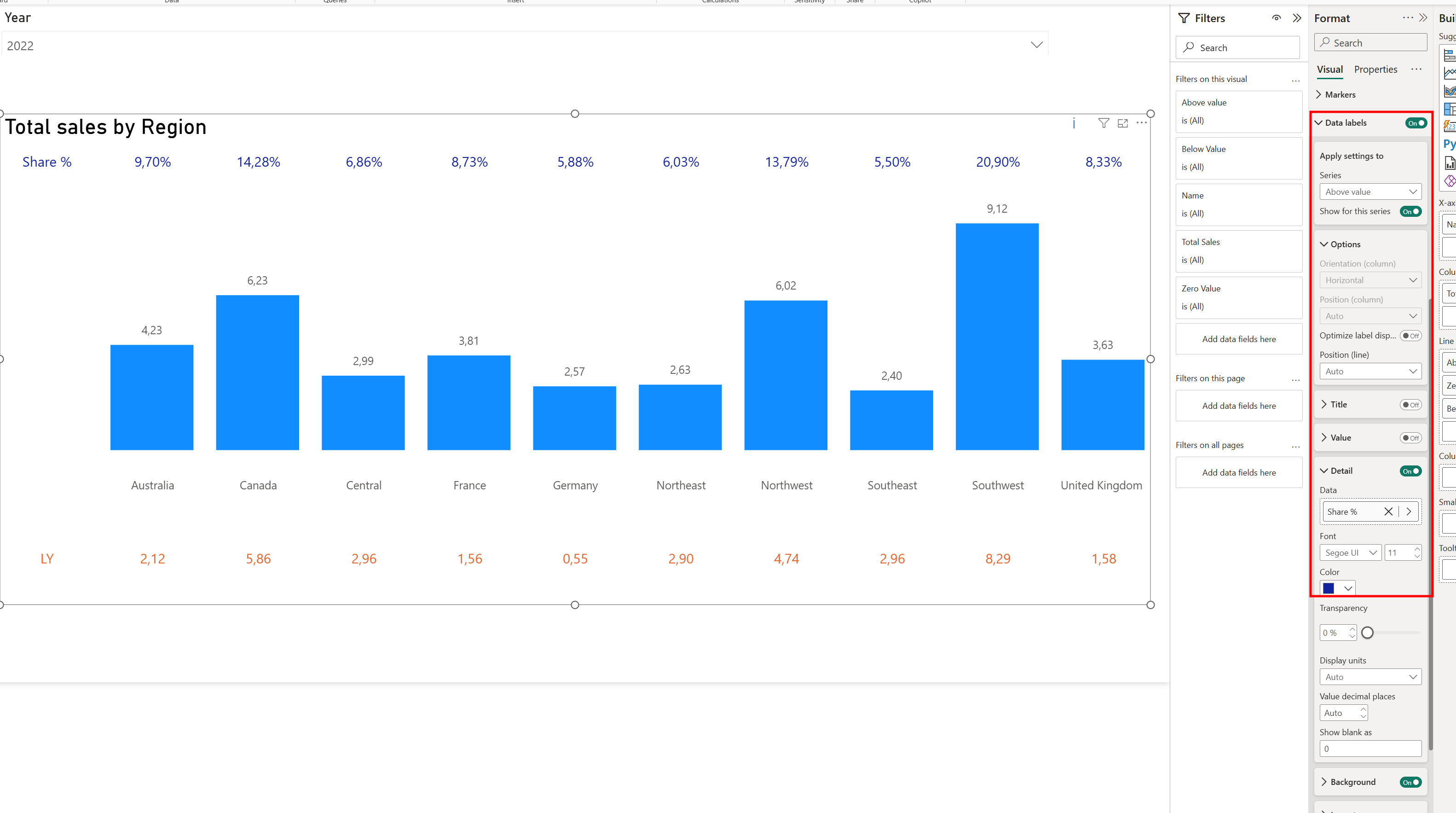Select the stacked bar chart visual icon
The image size is (1456, 813).
1450,55
